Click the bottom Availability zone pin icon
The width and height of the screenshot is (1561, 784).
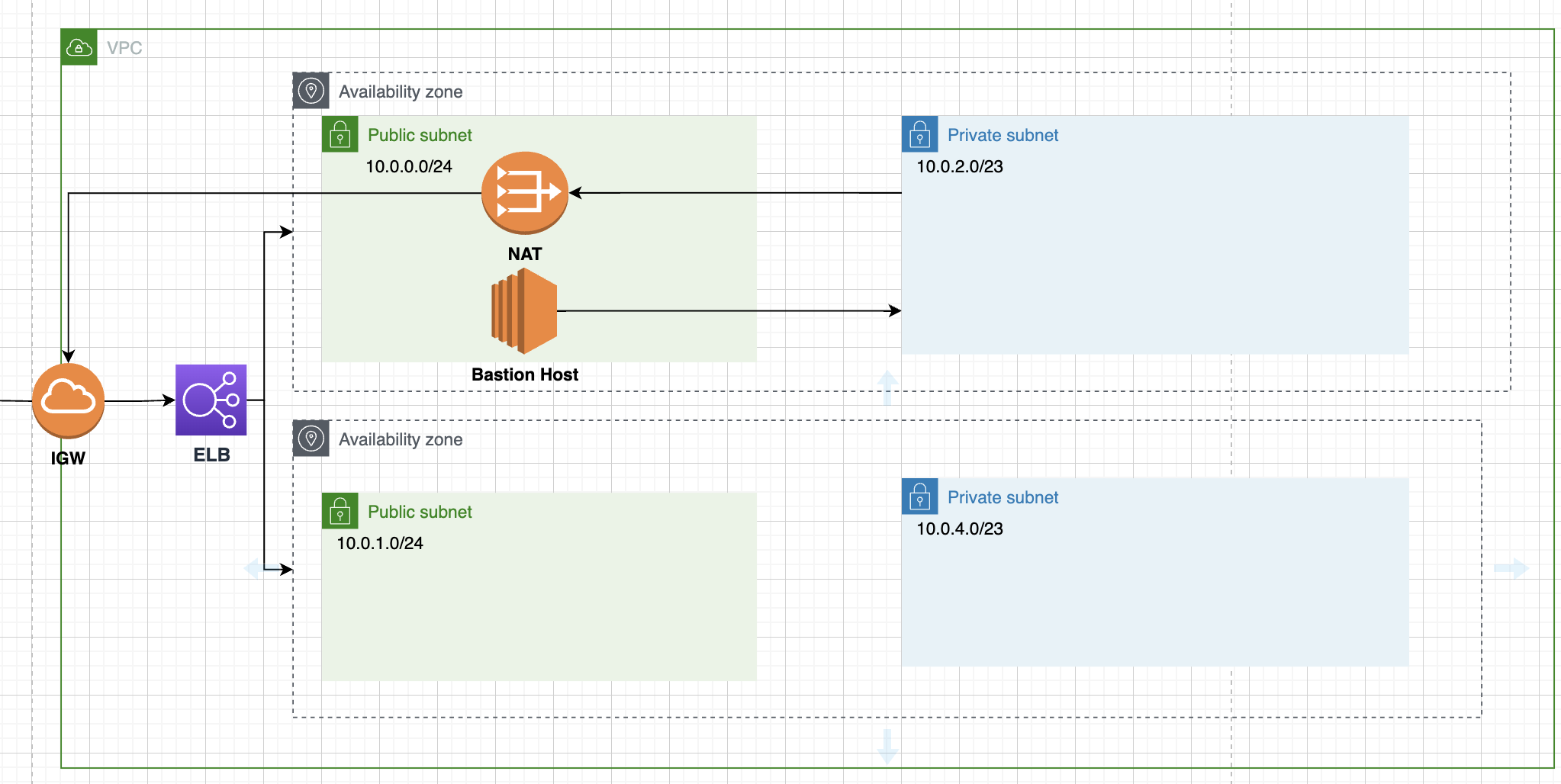311,439
